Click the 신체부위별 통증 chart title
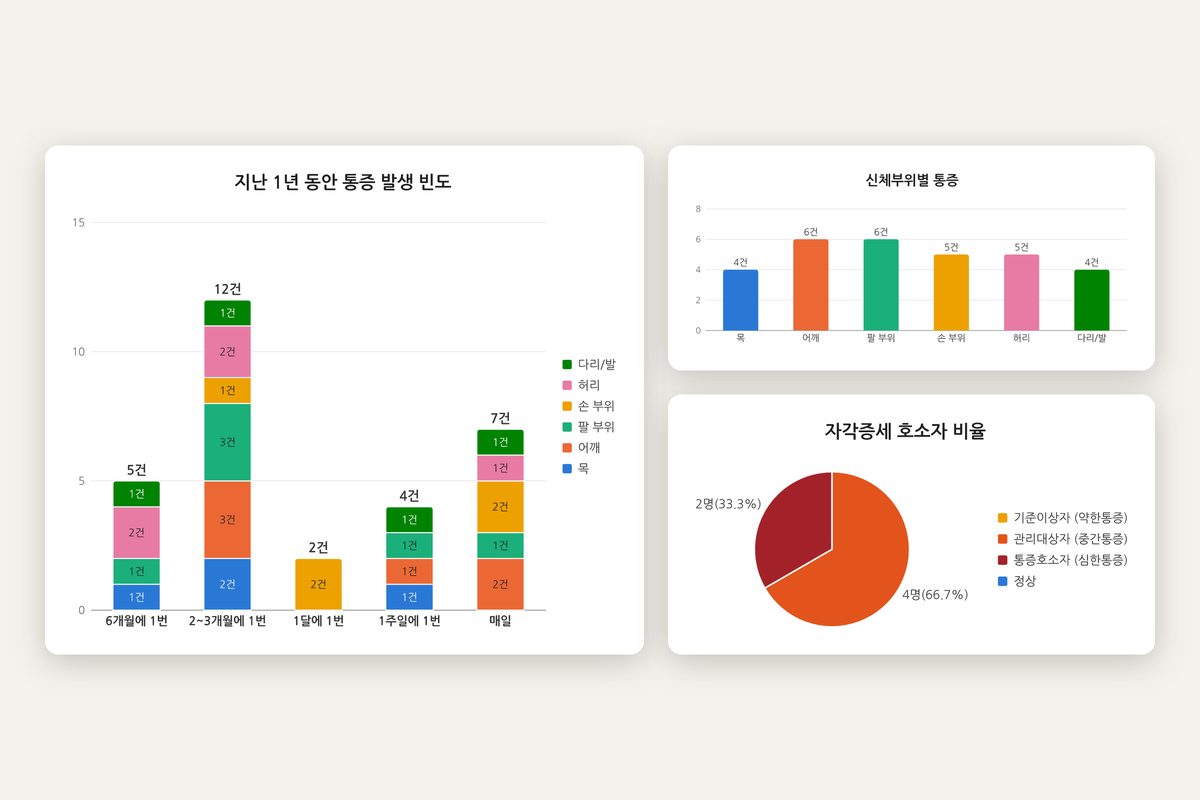 pyautogui.click(x=912, y=181)
